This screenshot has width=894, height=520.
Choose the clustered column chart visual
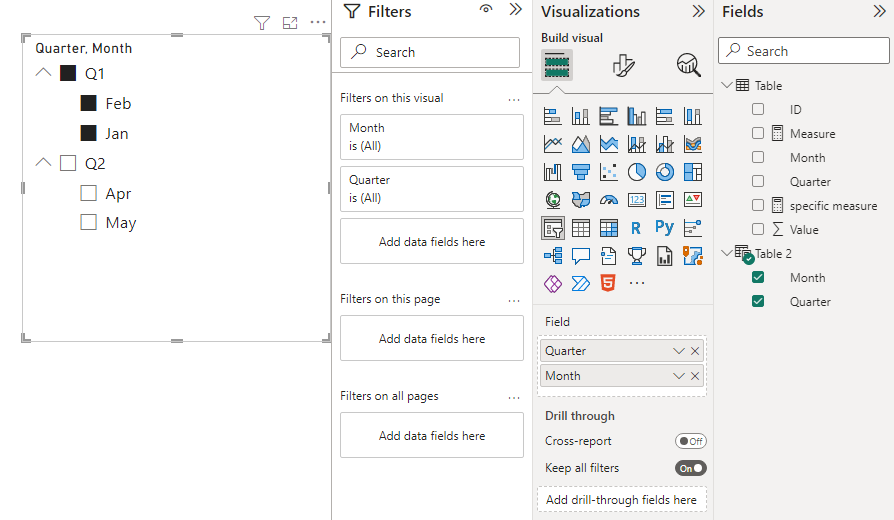coord(636,116)
